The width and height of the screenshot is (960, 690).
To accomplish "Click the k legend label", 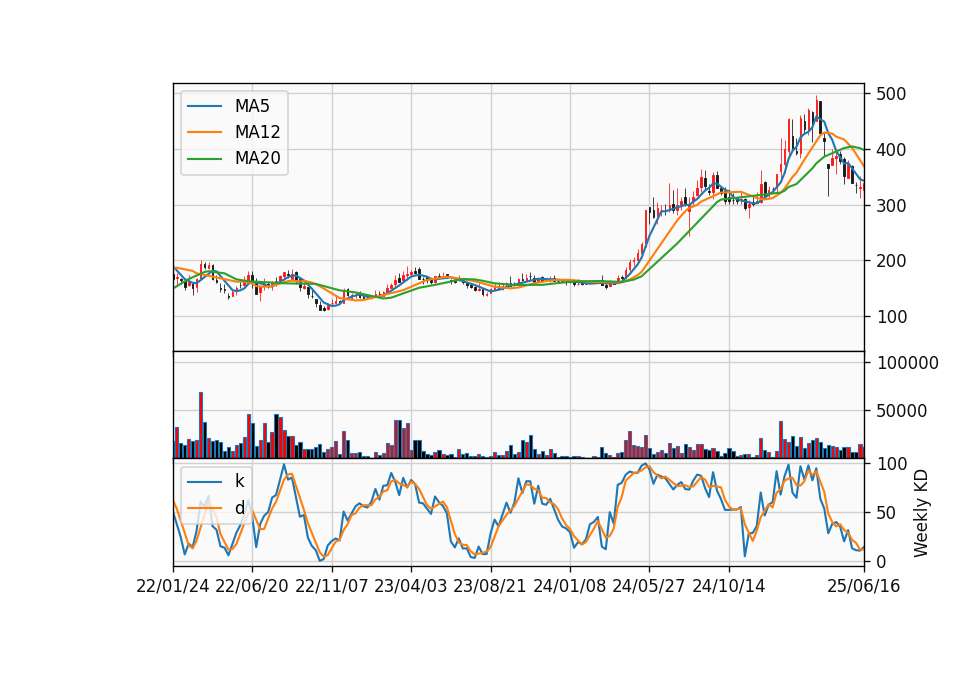I will (239, 481).
